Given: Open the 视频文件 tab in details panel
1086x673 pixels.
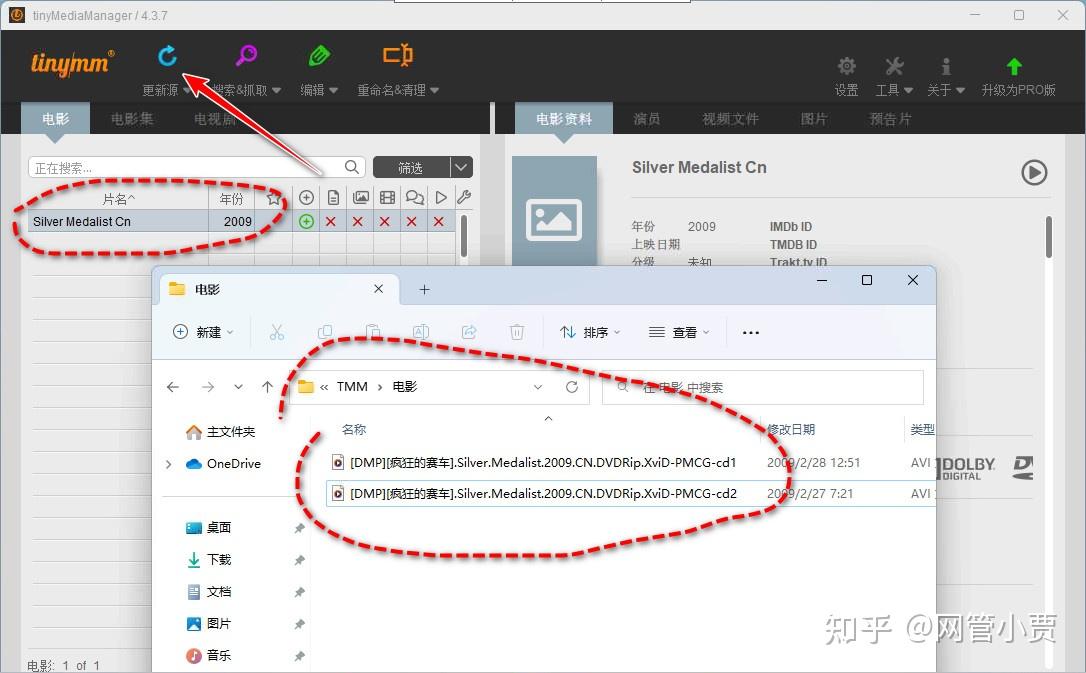Looking at the screenshot, I should (730, 118).
